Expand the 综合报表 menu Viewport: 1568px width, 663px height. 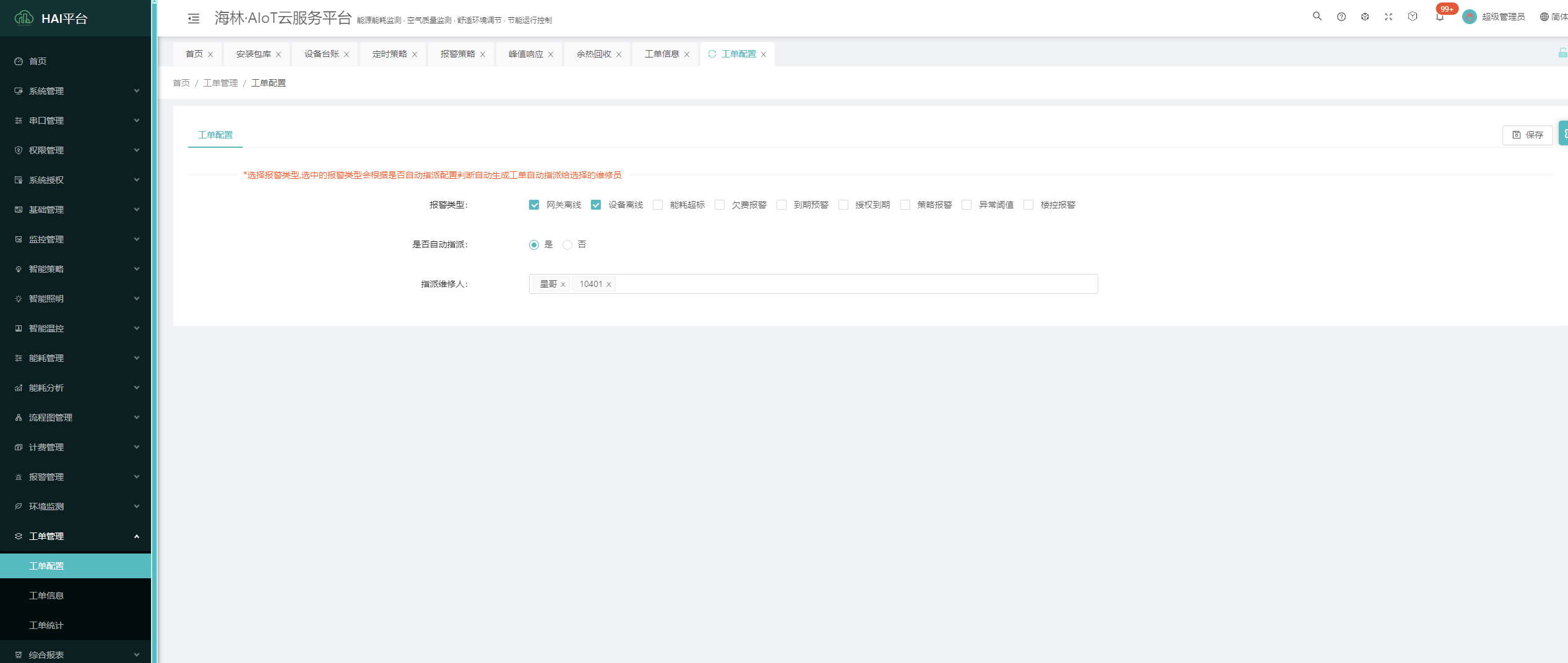[x=75, y=654]
